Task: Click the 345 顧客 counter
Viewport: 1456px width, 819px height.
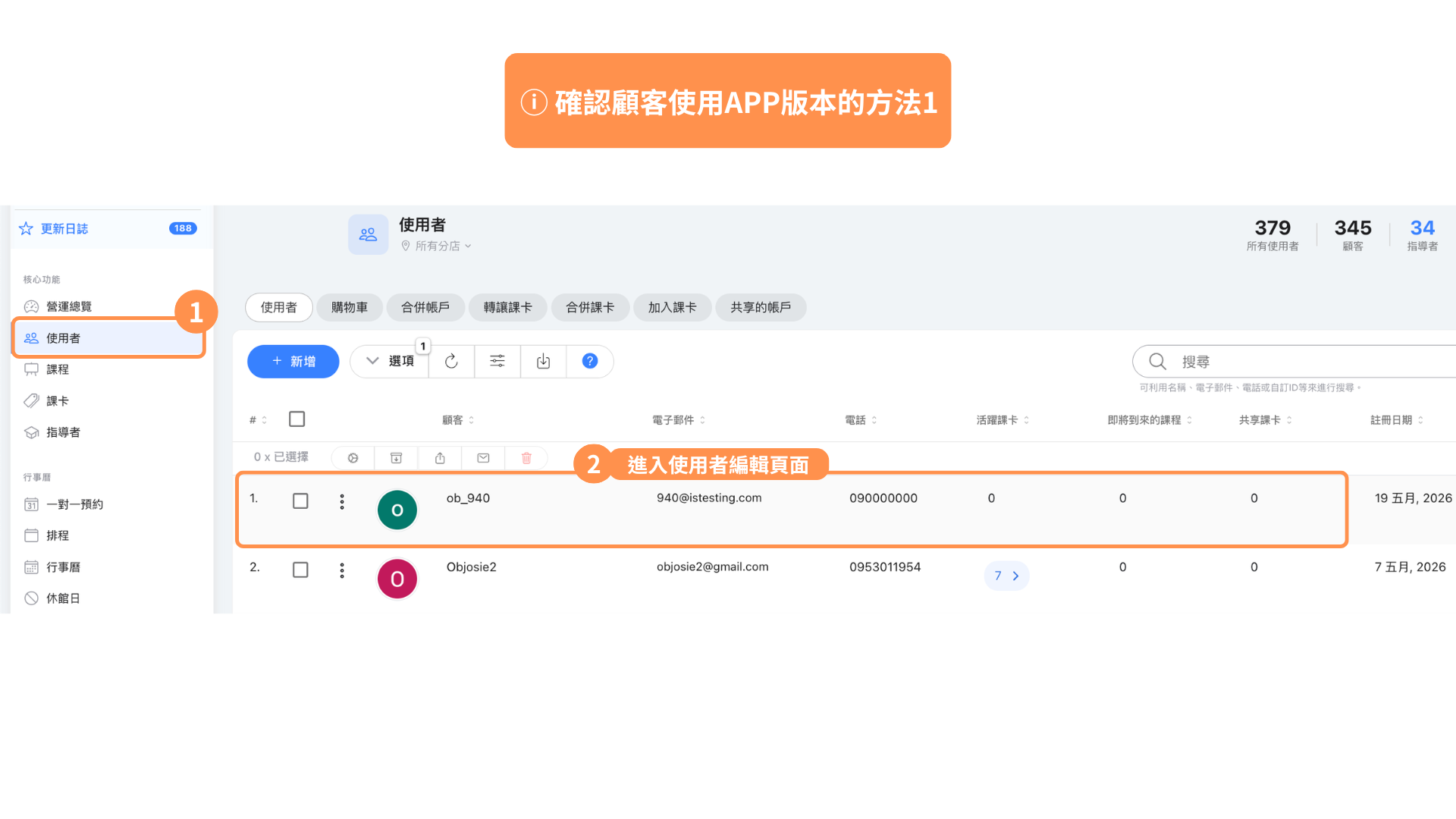Action: (x=1353, y=234)
